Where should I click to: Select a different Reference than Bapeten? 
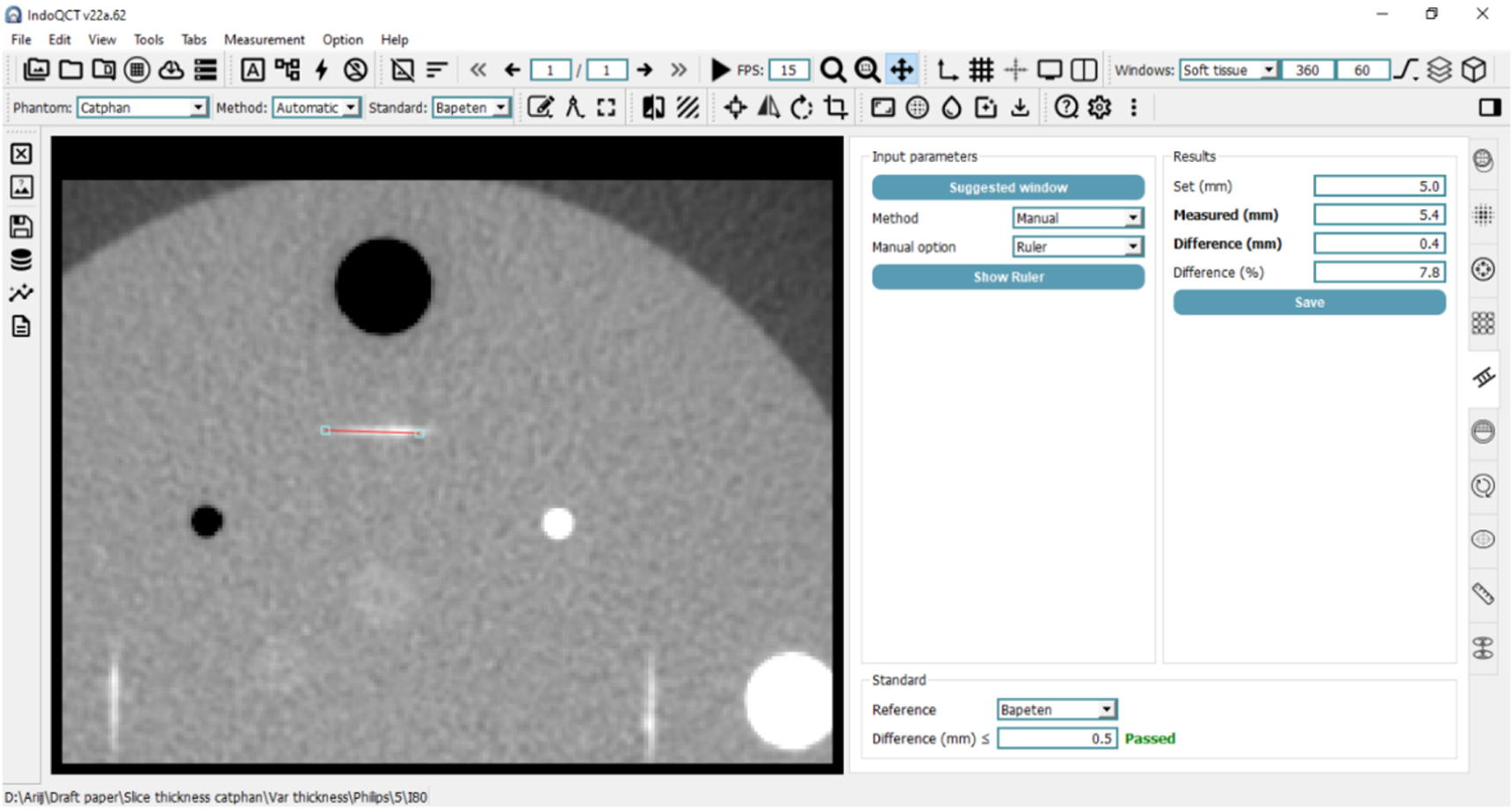click(x=1108, y=710)
